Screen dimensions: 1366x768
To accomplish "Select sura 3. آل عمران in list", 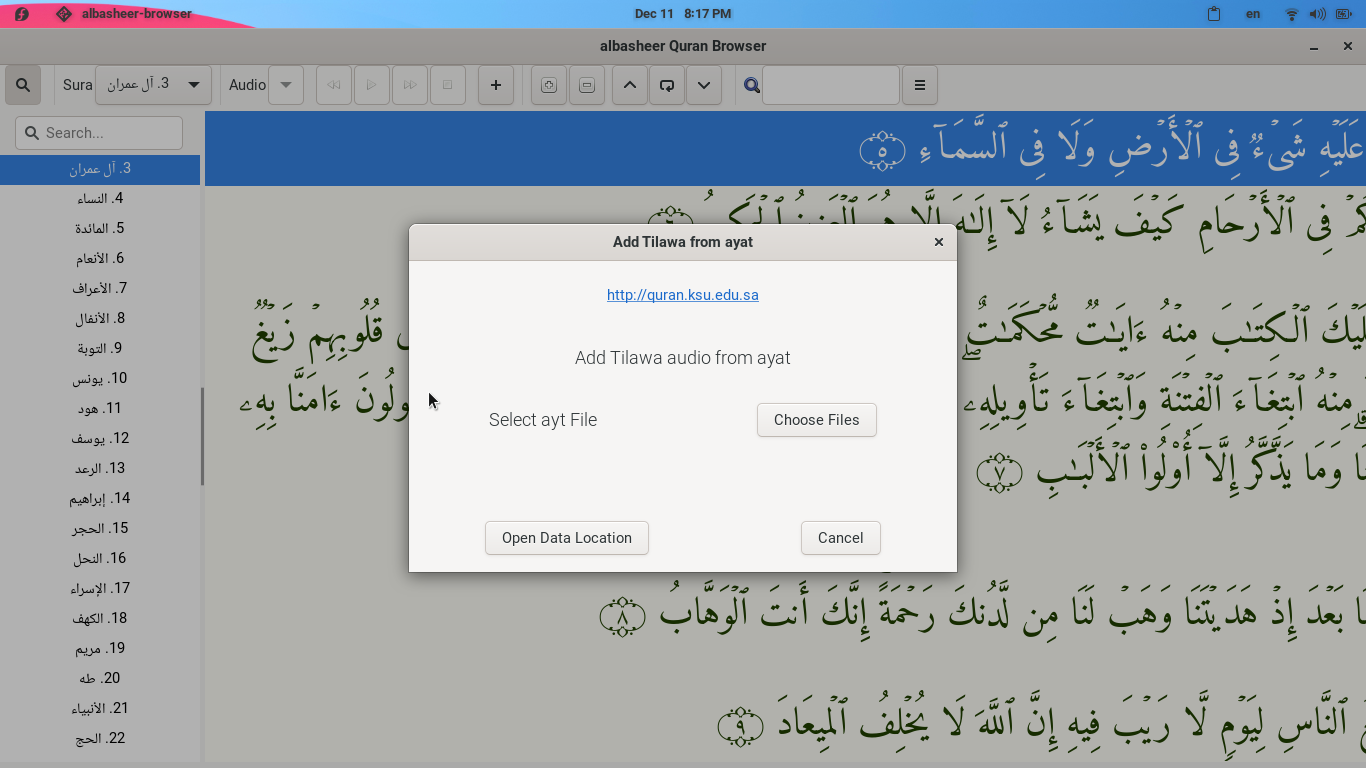I will point(100,169).
